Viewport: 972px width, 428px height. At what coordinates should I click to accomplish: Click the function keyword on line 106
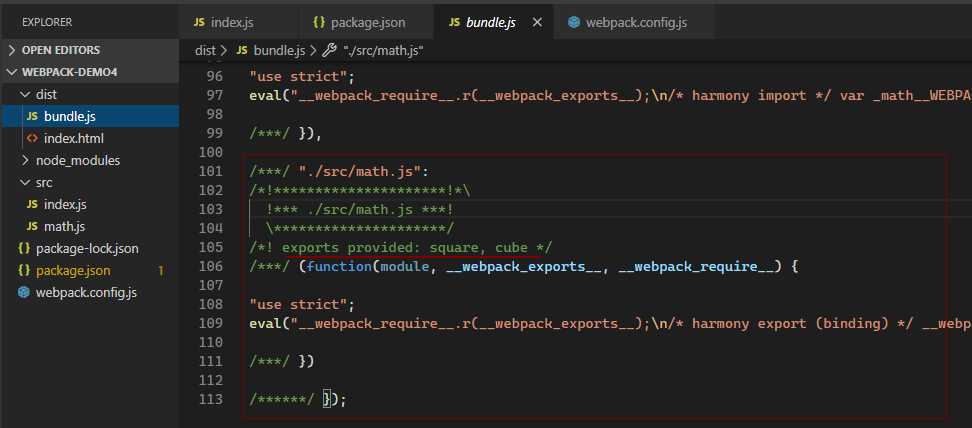[339, 267]
